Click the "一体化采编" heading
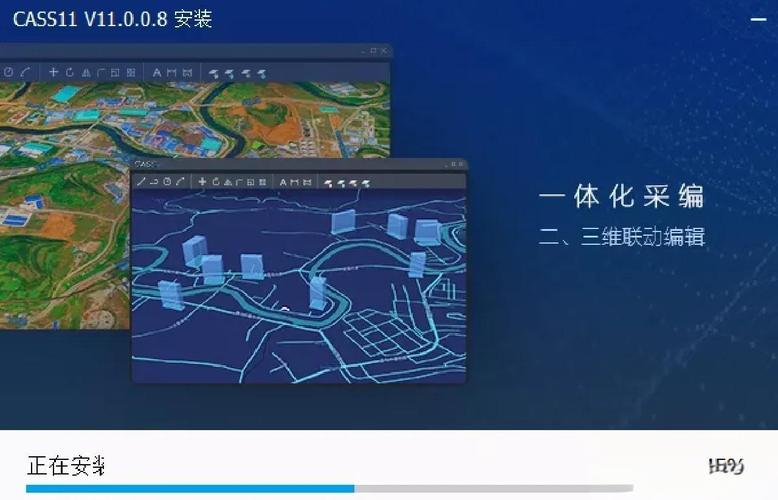The height and width of the screenshot is (500, 778). pyautogui.click(x=622, y=195)
